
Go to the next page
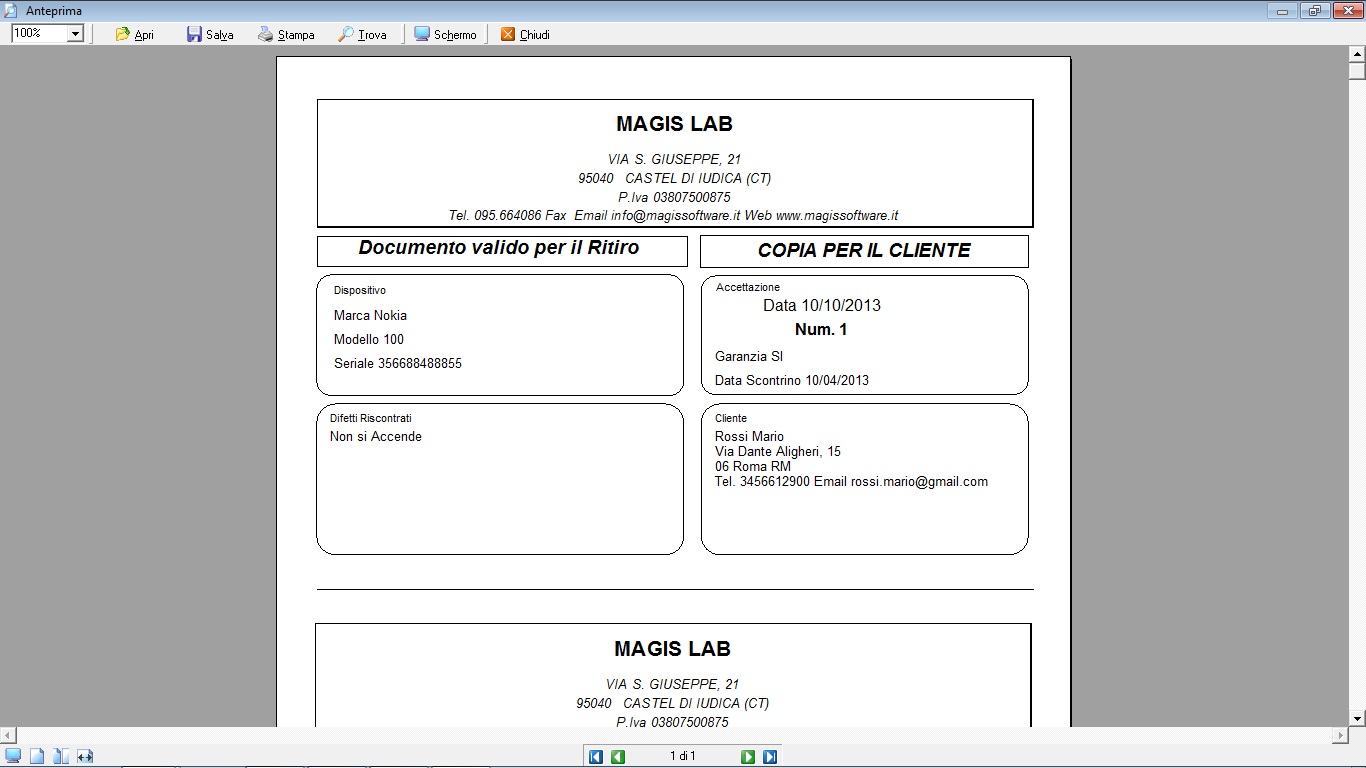point(748,757)
